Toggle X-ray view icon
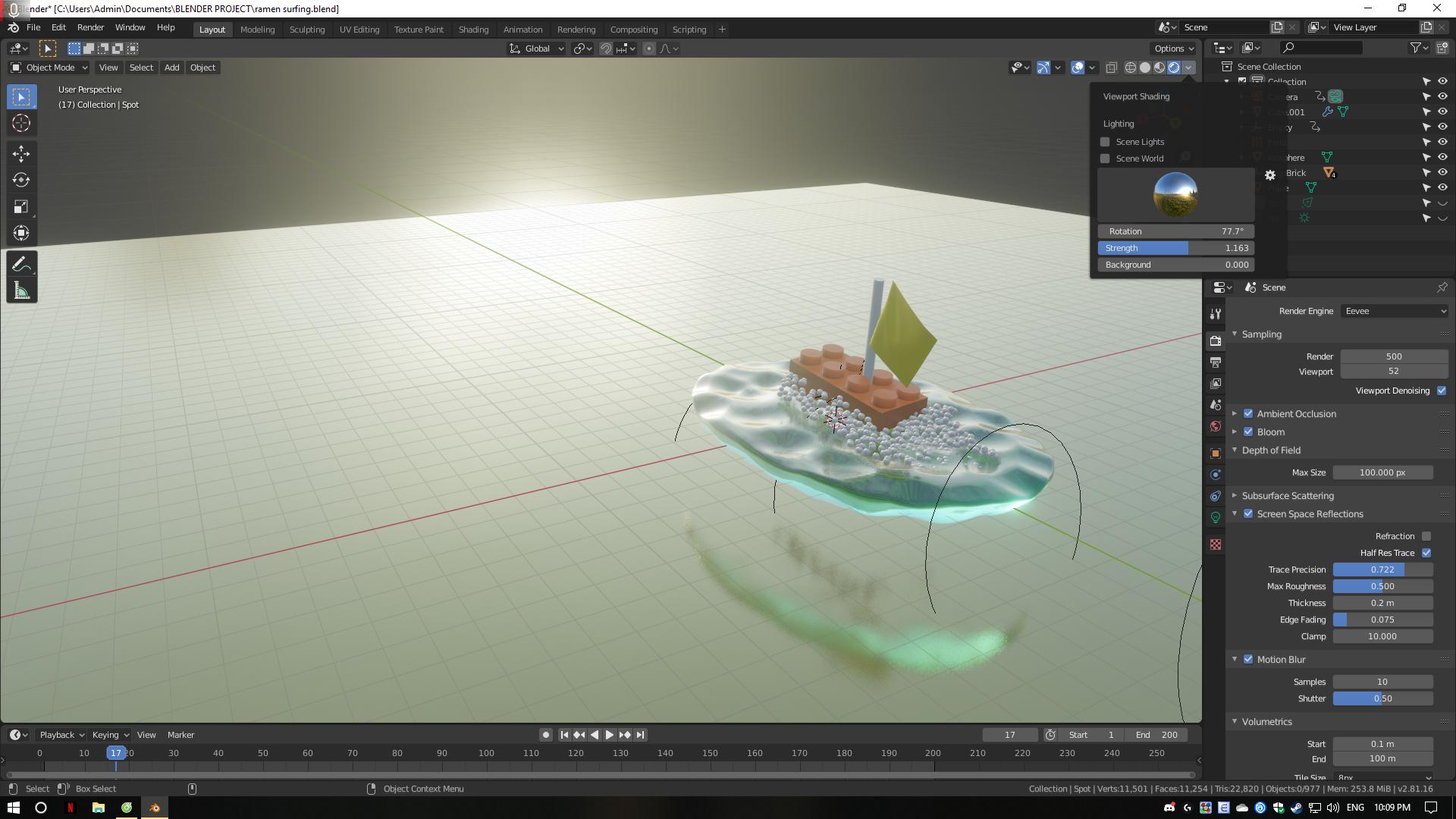Viewport: 1456px width, 819px height. 1111,67
